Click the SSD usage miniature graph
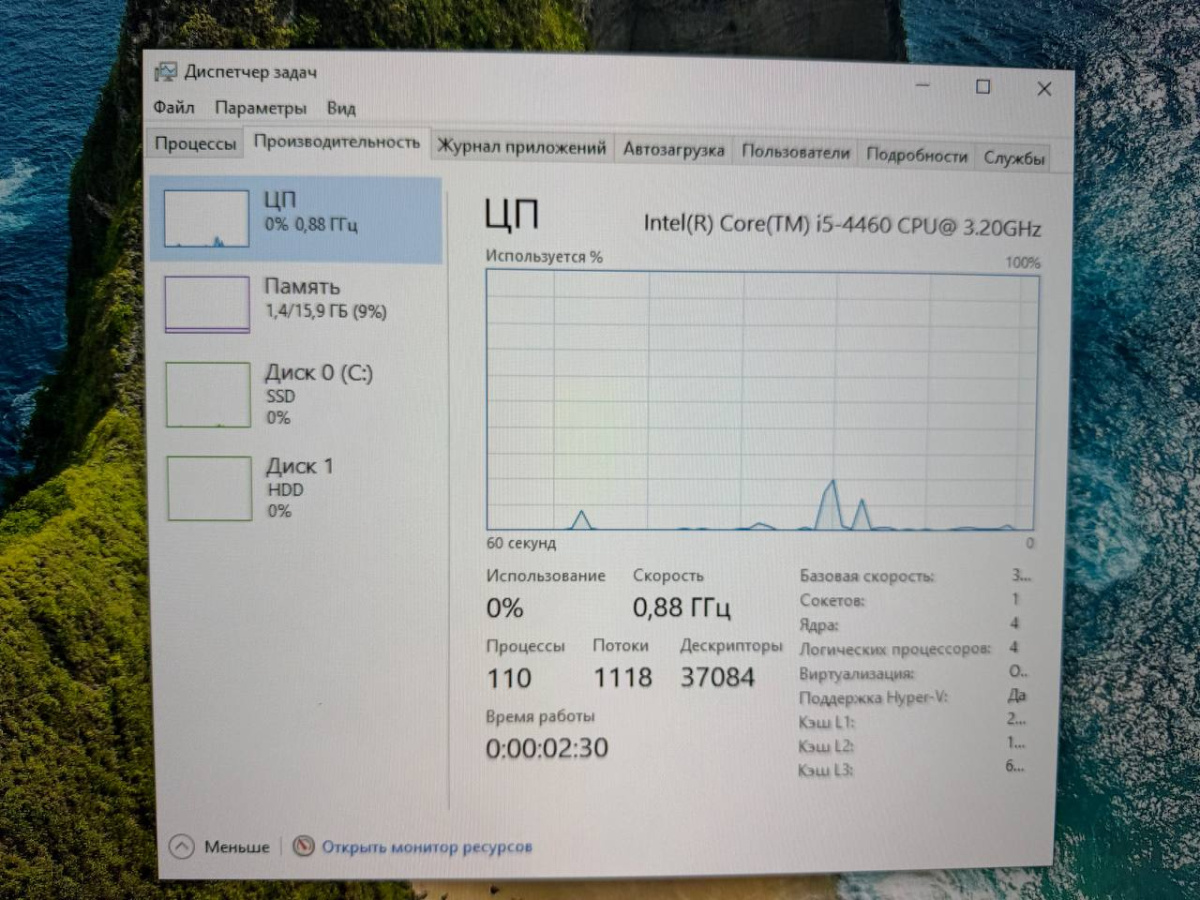Image resolution: width=1200 pixels, height=900 pixels. pos(207,394)
